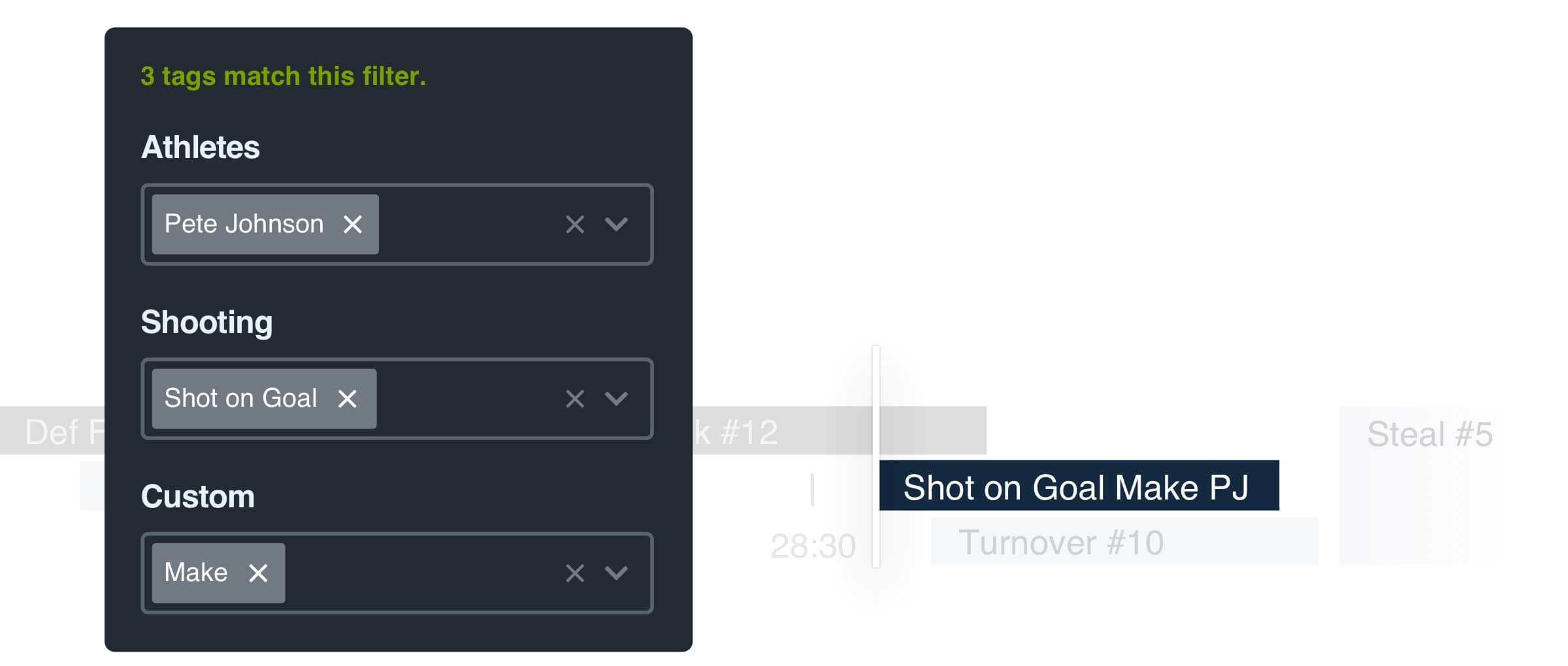Select the Turnover #10 timeline tag
Screen dimensions: 1568x666
click(1124, 542)
